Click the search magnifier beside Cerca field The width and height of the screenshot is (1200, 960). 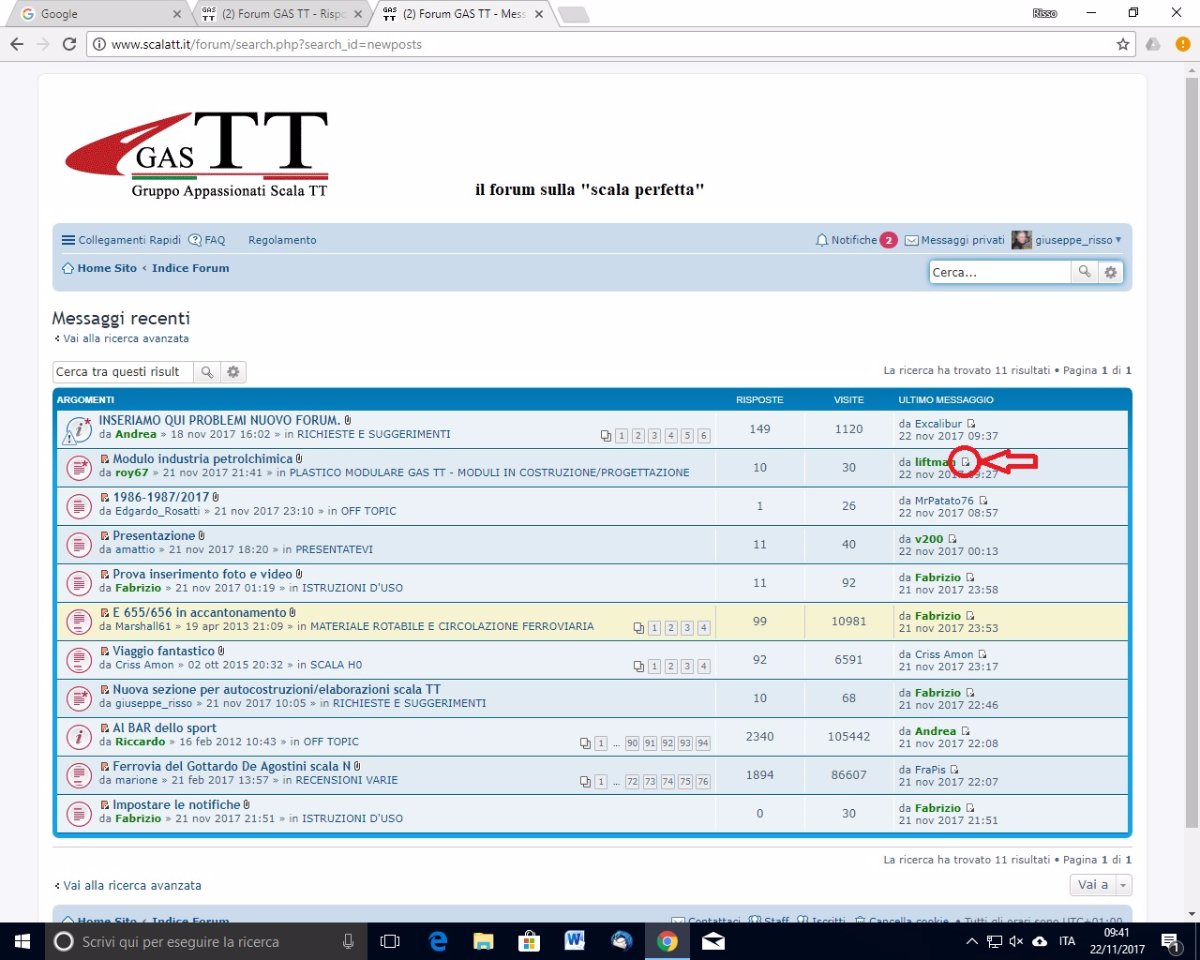(x=1084, y=272)
